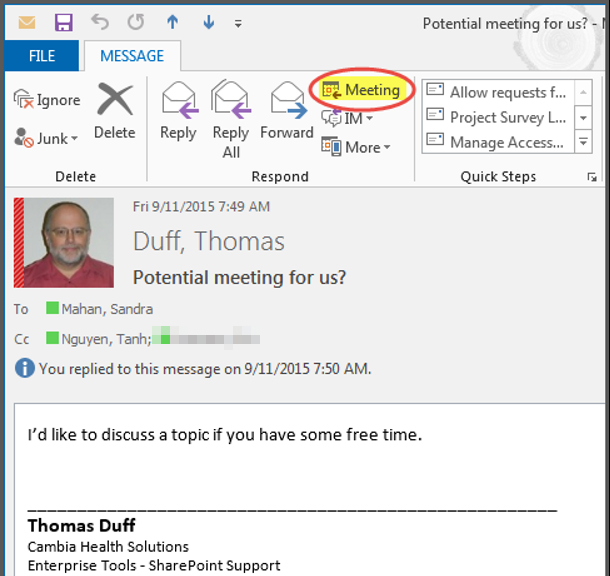The height and width of the screenshot is (576, 610).
Task: Open the Junk dropdown menu
Action: (x=47, y=139)
